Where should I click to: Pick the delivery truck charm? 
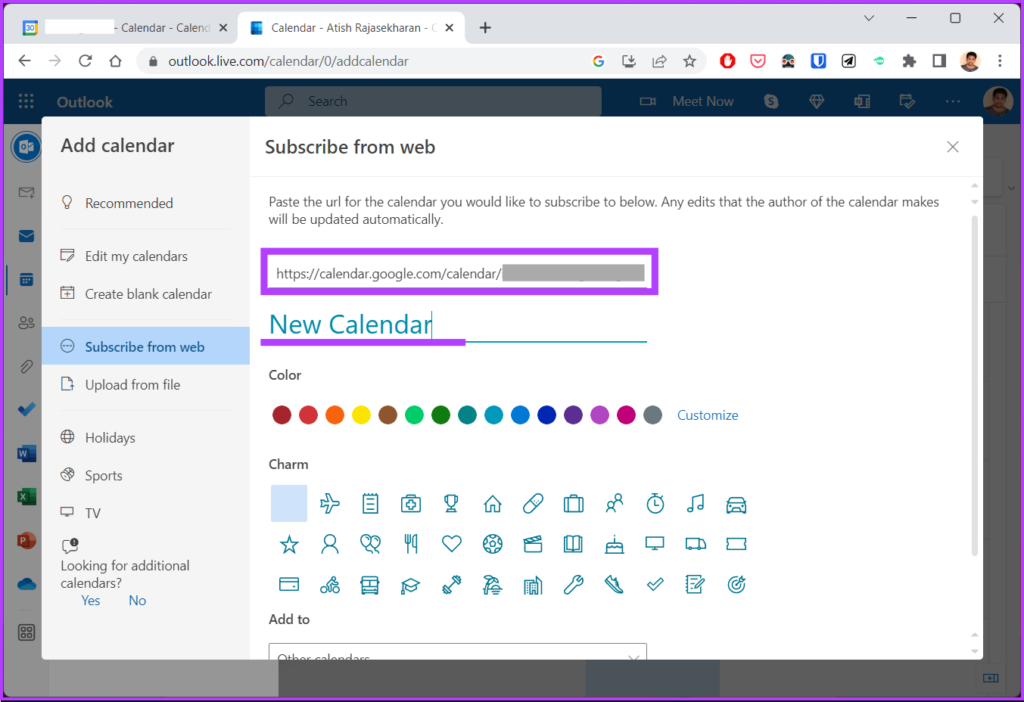(x=696, y=544)
